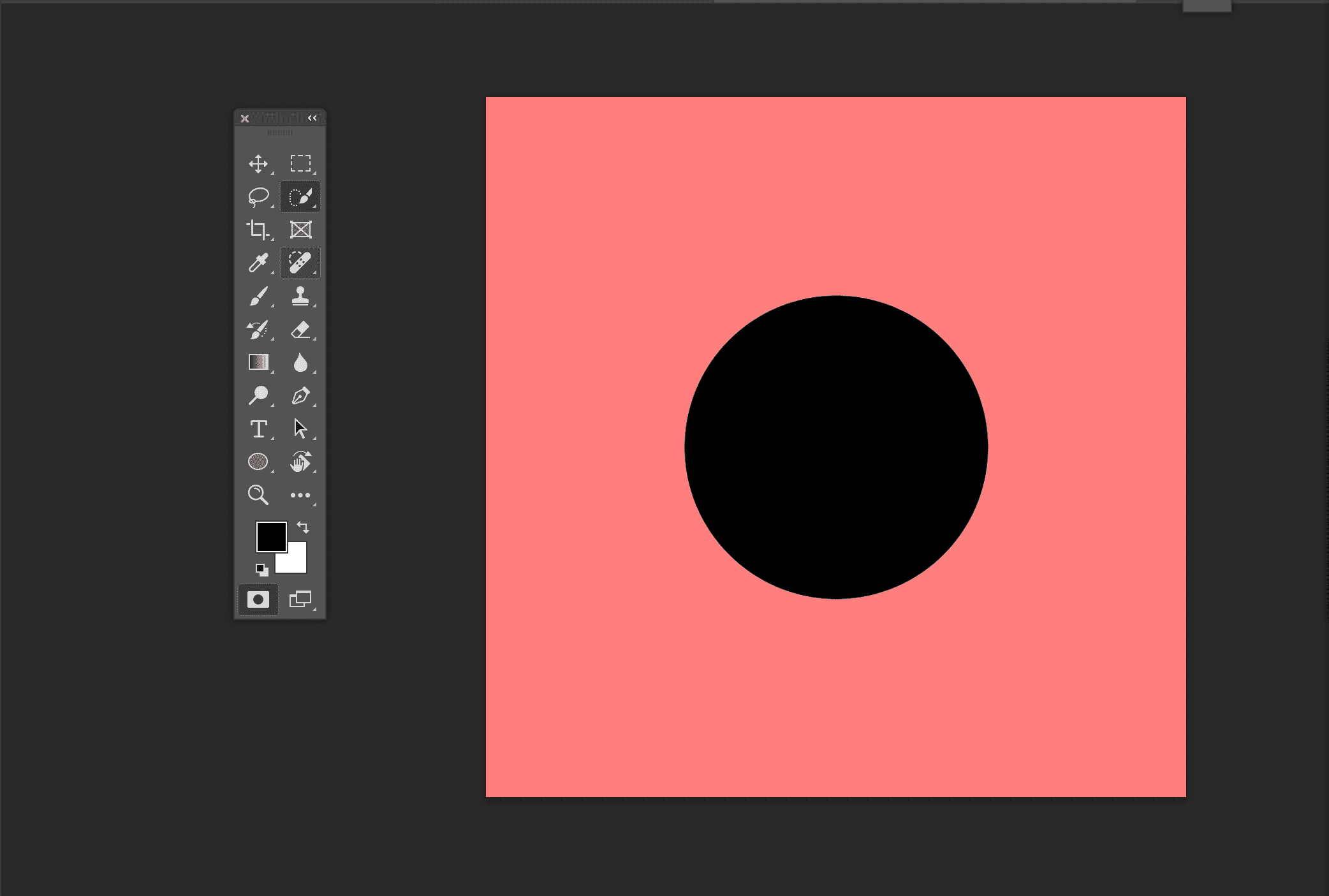Select the Zoom tool
This screenshot has width=1329, height=896.
click(258, 495)
